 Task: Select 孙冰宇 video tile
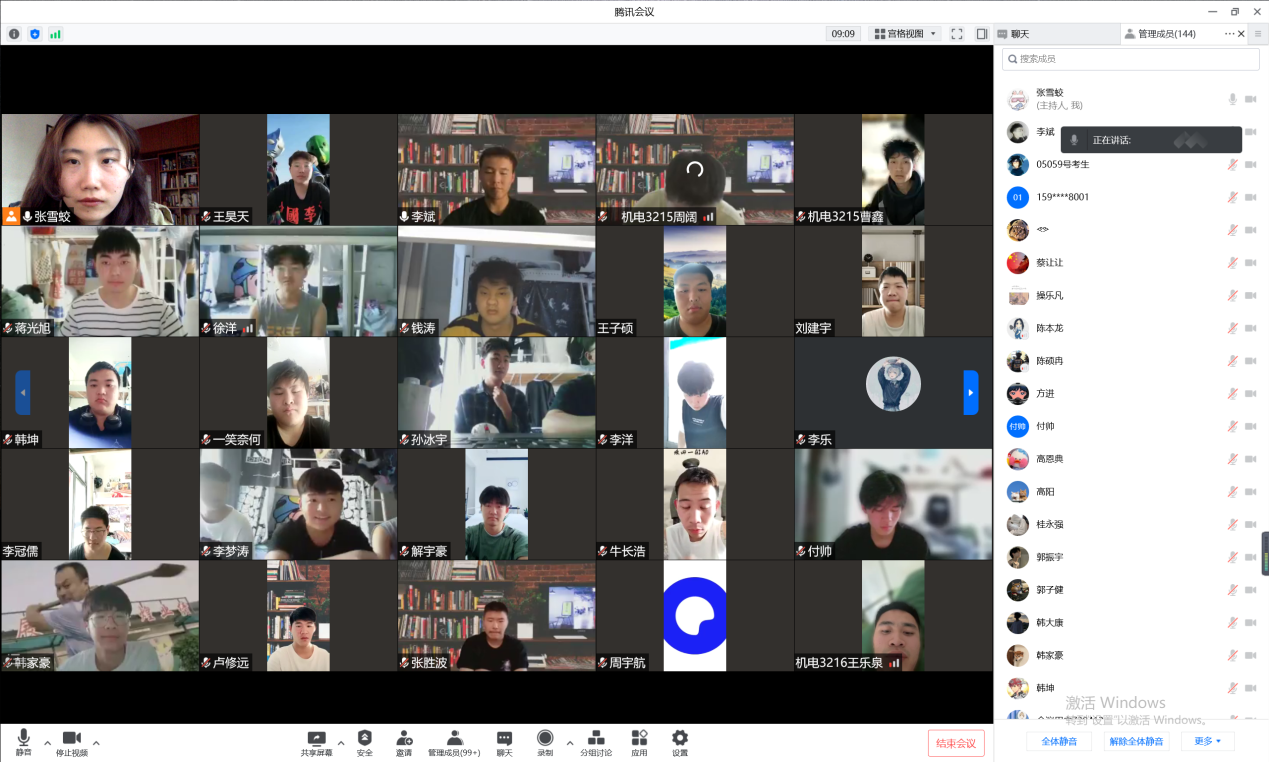click(x=497, y=393)
